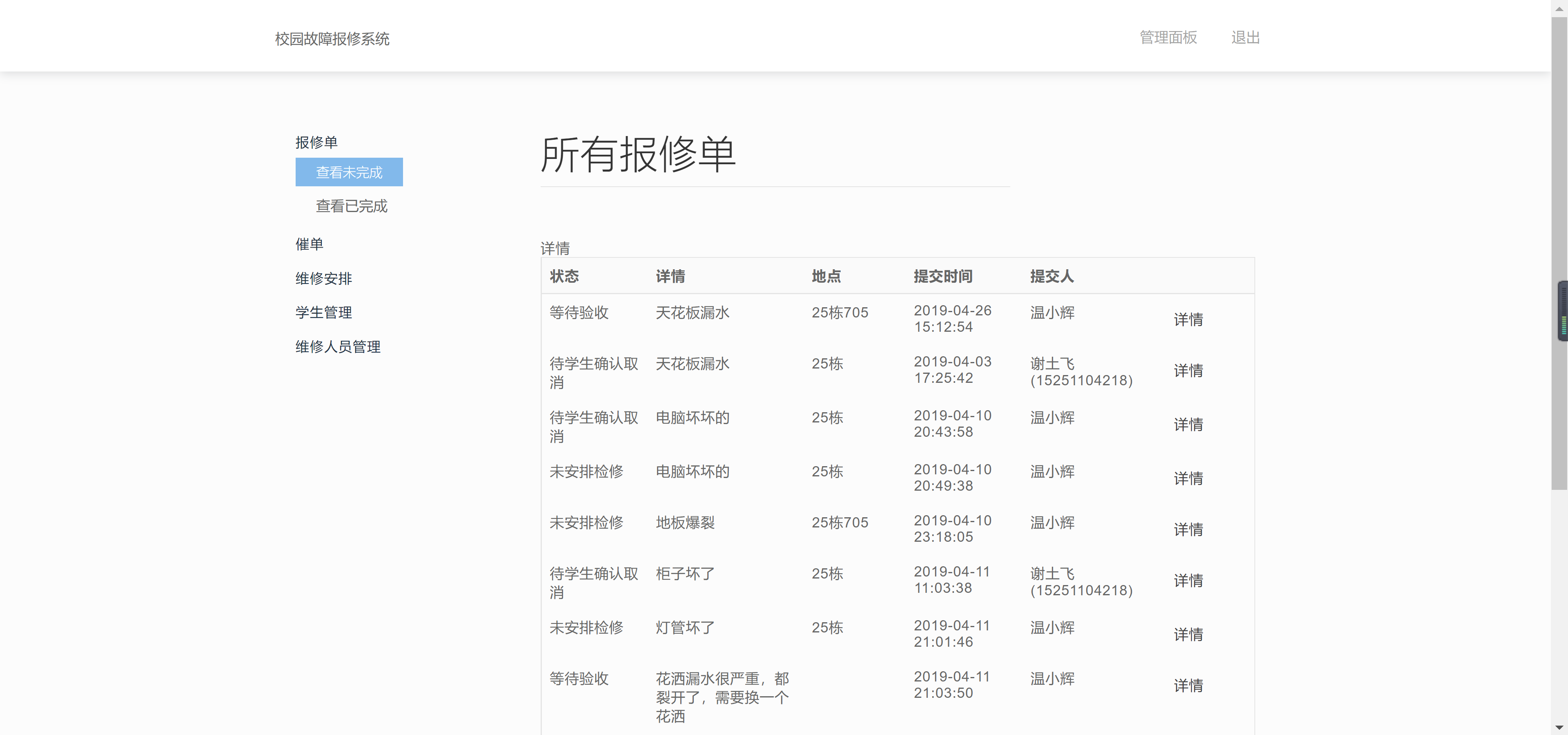Click the 25栋705 location in the 地板爆裂 row

pos(840,523)
